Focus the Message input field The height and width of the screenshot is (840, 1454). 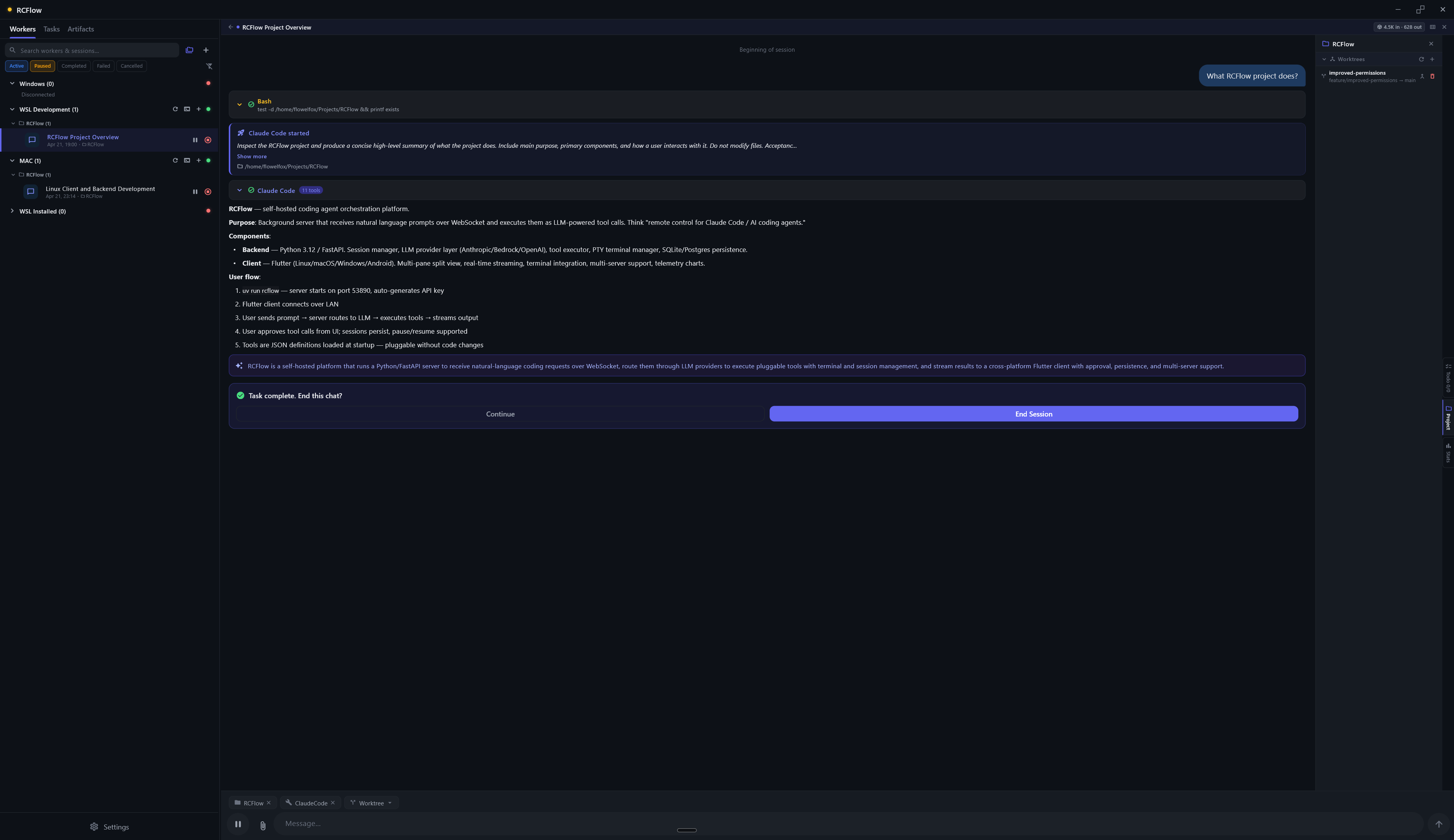click(x=848, y=823)
